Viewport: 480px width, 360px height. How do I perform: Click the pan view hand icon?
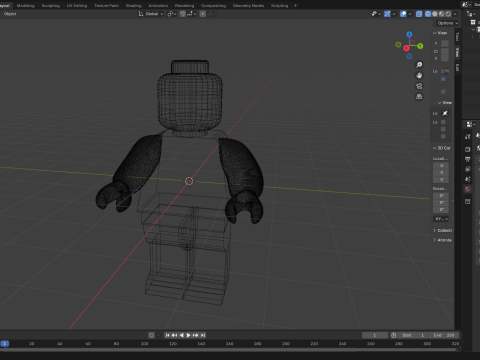419,75
